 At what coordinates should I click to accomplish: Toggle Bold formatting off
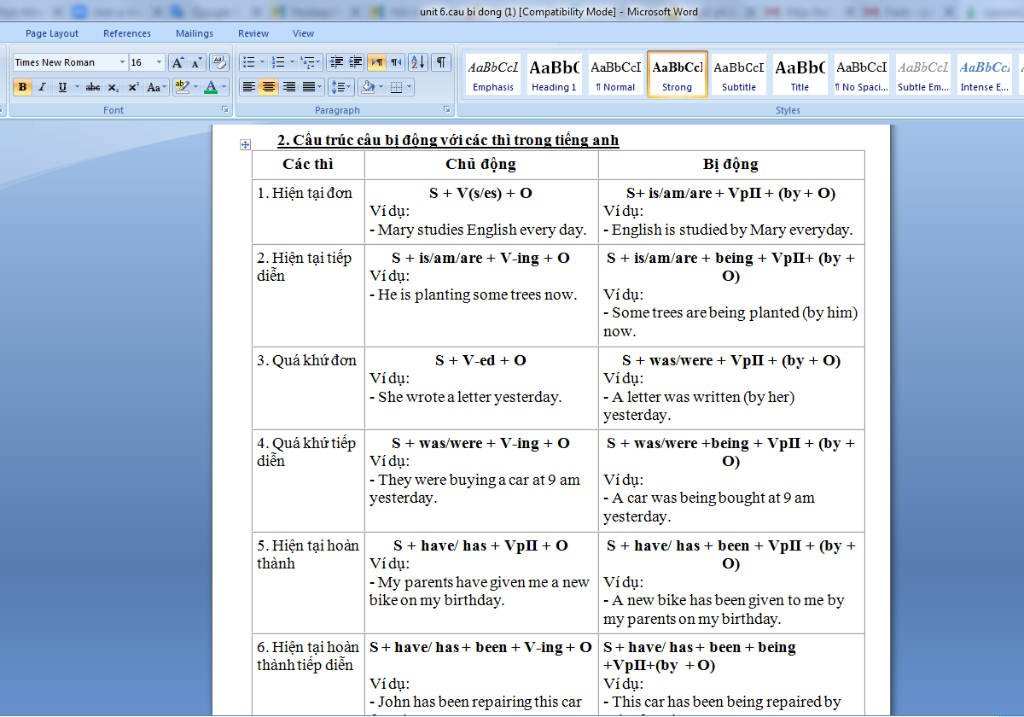pyautogui.click(x=22, y=87)
